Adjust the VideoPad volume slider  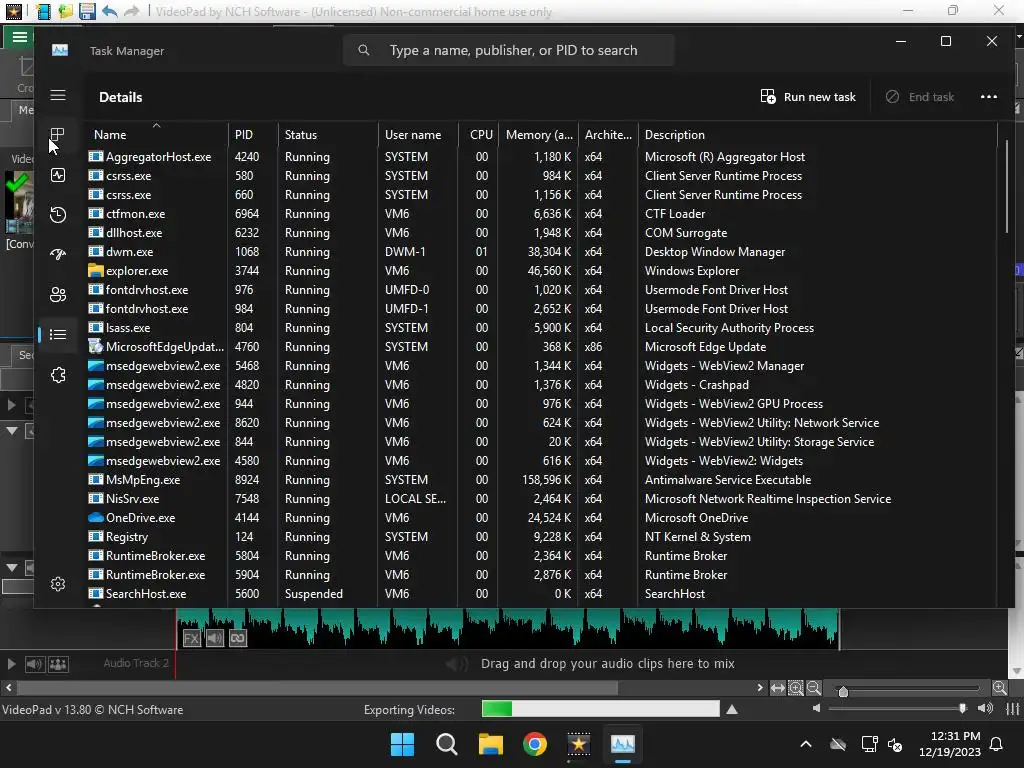[x=962, y=709]
